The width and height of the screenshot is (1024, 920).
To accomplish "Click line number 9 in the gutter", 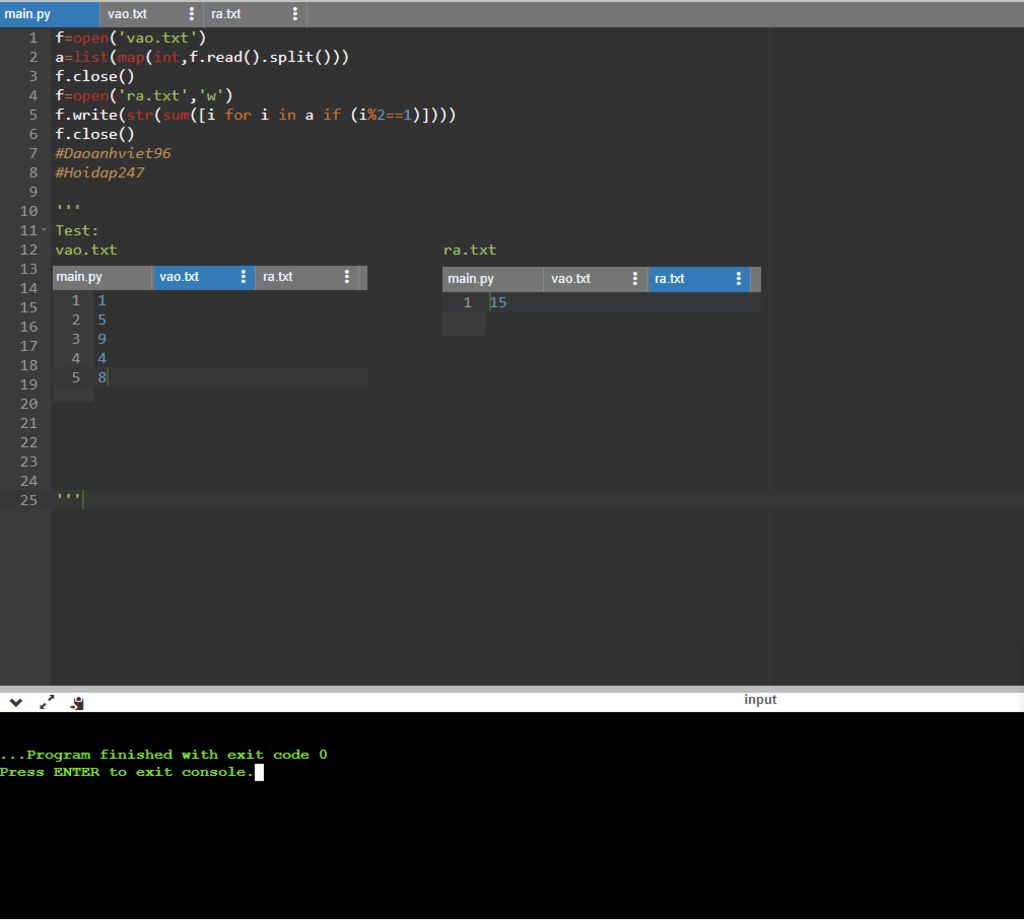I will (33, 192).
